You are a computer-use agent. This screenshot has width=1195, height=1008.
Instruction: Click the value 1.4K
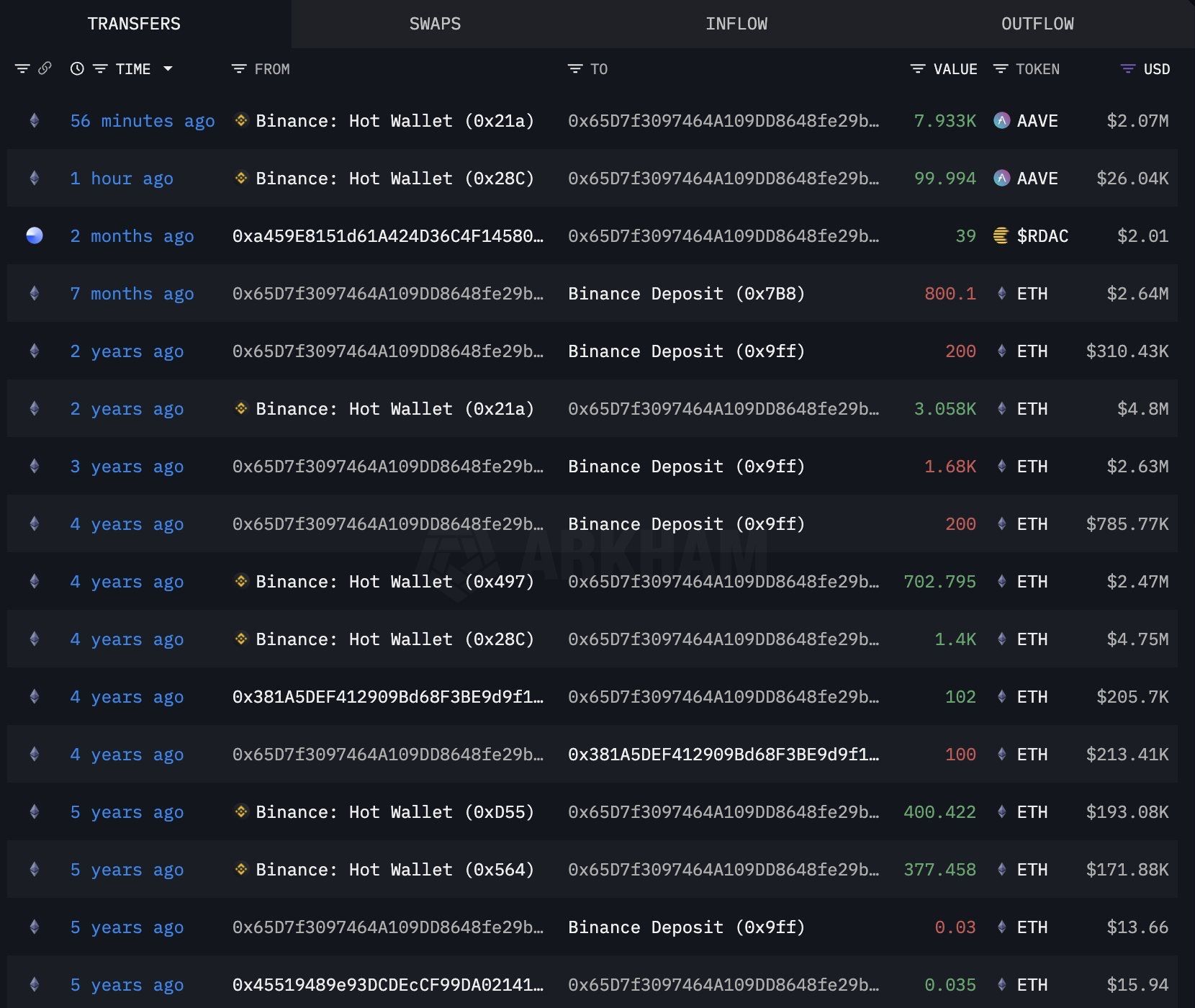point(955,639)
